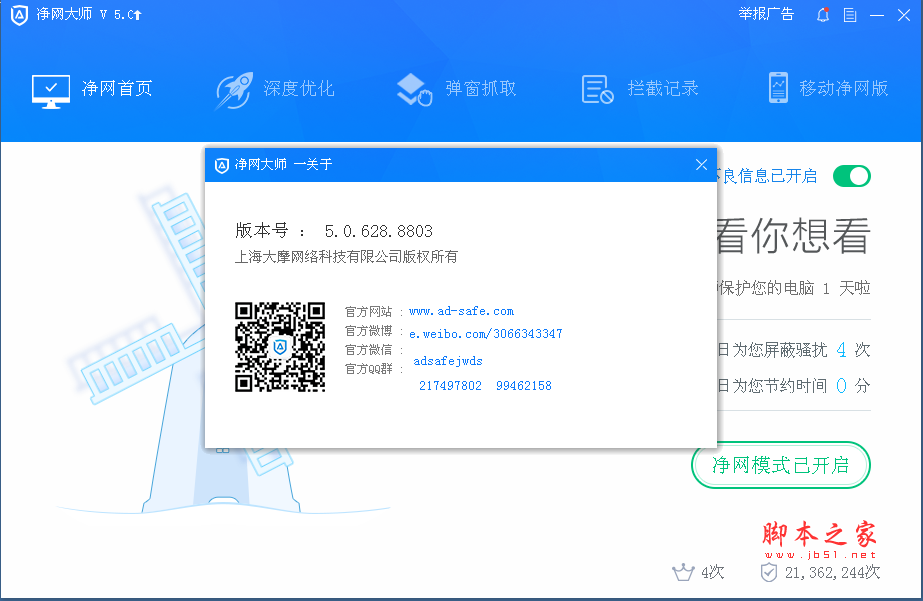Open the 弹窗抓取 tab
Image resolution: width=923 pixels, height=601 pixels.
click(457, 89)
